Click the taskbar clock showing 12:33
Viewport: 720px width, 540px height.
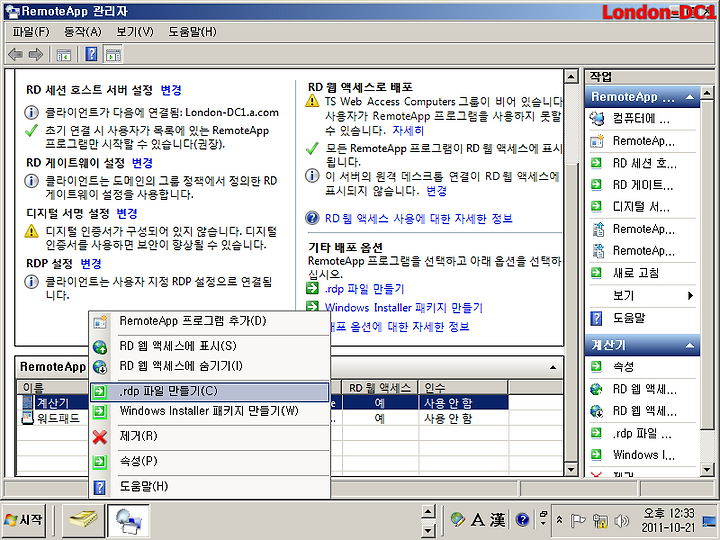[668, 520]
